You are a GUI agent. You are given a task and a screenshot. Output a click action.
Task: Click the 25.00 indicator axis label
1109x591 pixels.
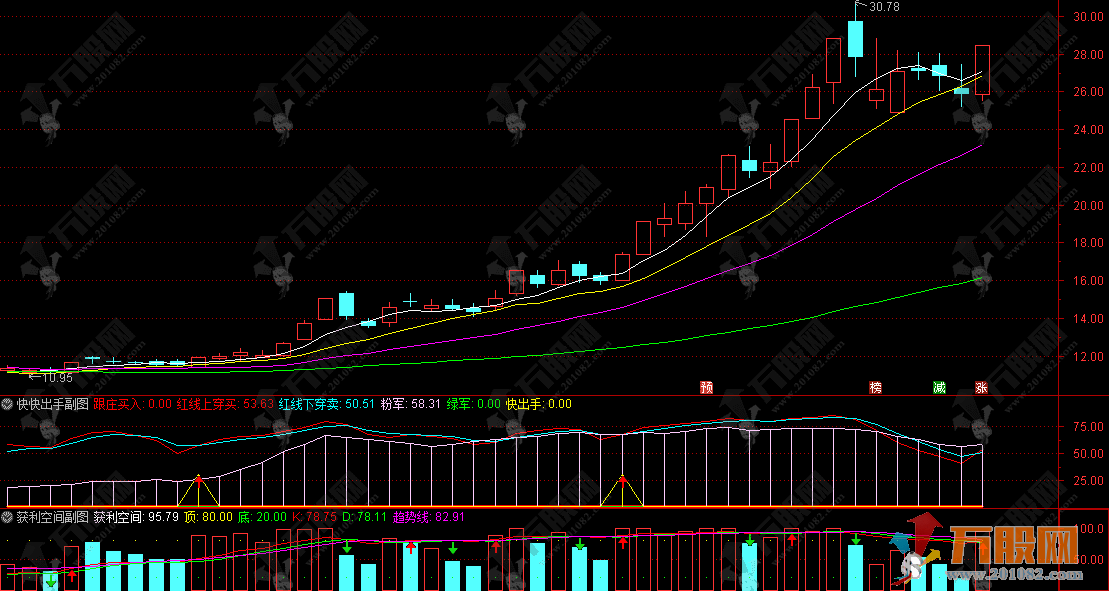1088,481
